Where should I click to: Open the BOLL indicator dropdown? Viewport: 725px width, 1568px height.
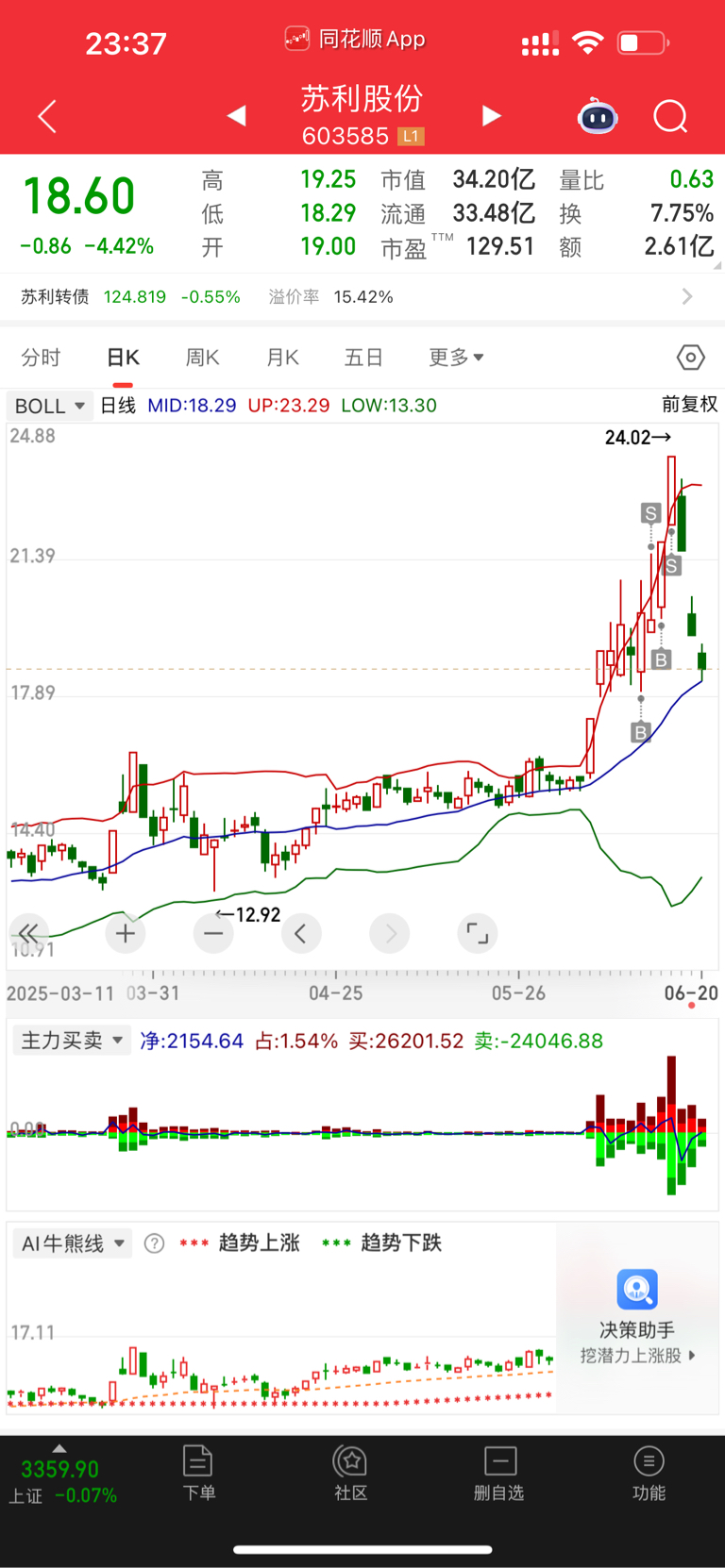click(50, 406)
